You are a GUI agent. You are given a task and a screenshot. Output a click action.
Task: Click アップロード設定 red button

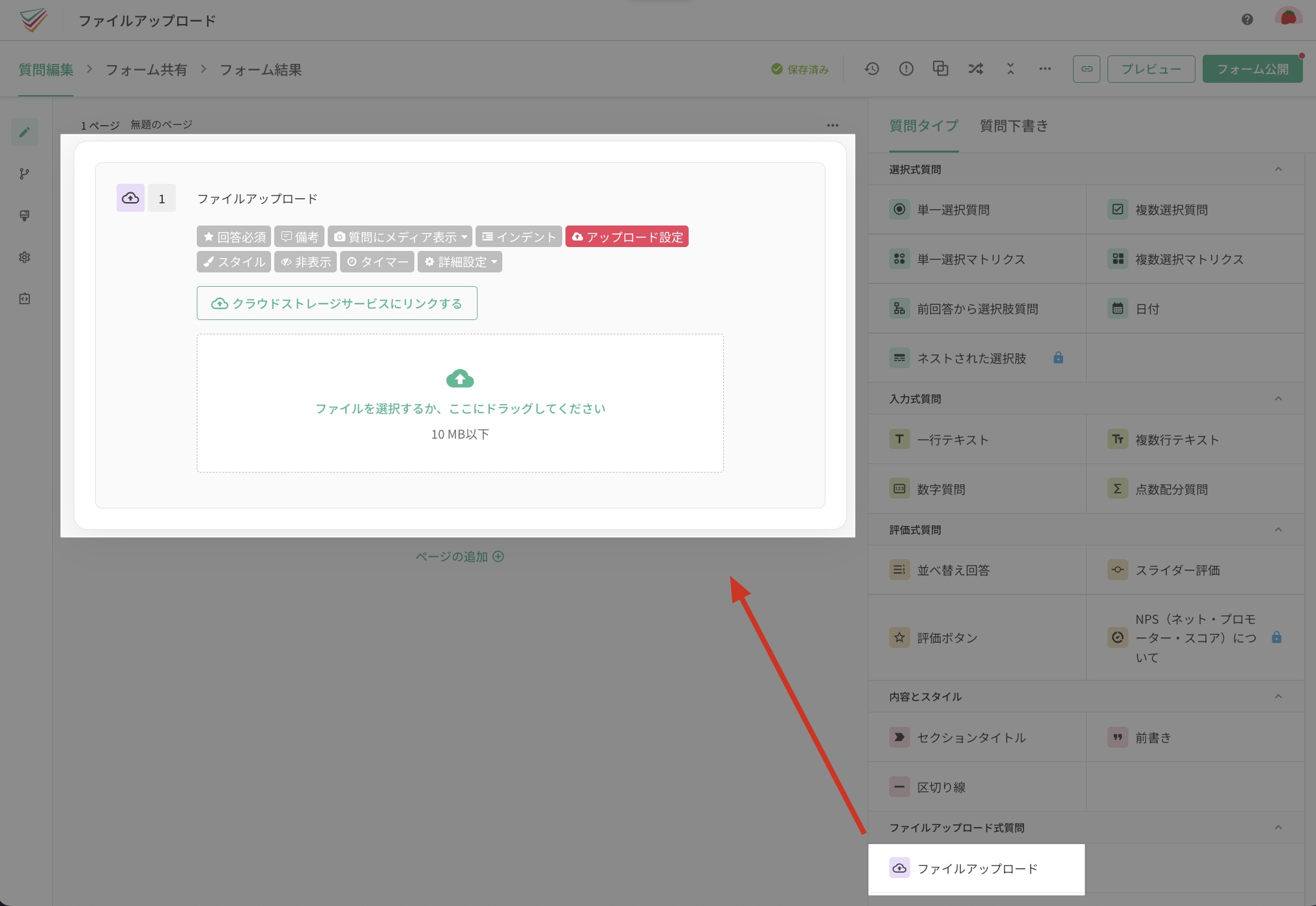pyautogui.click(x=627, y=237)
